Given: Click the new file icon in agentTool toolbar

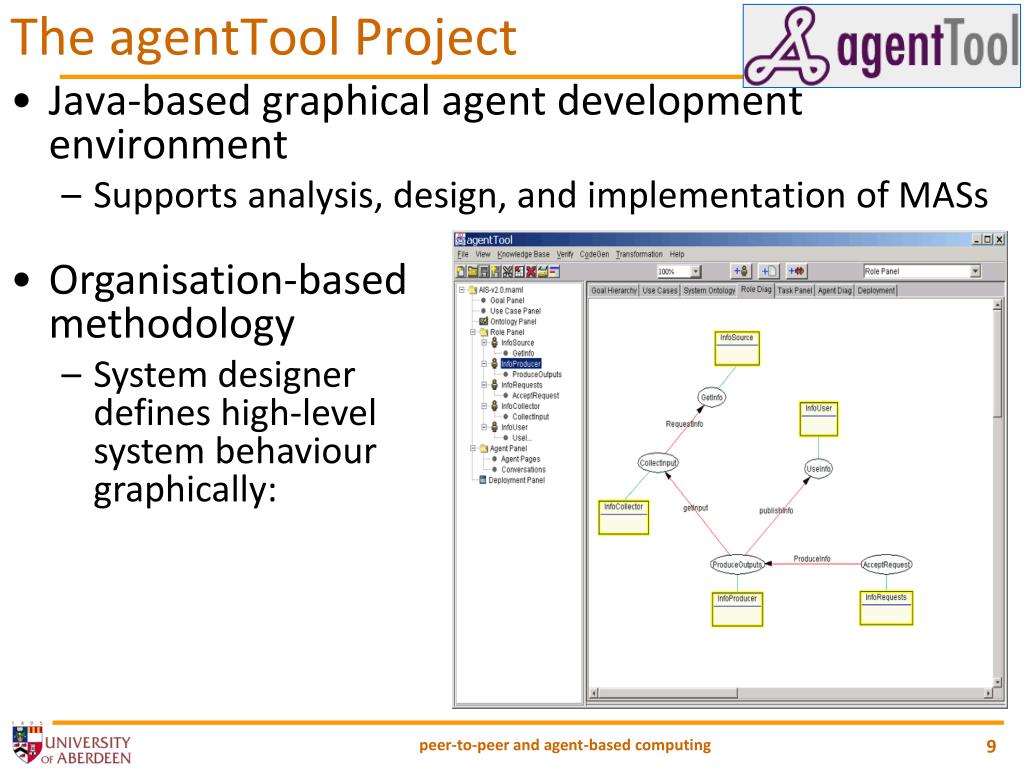Looking at the screenshot, I should [x=460, y=272].
